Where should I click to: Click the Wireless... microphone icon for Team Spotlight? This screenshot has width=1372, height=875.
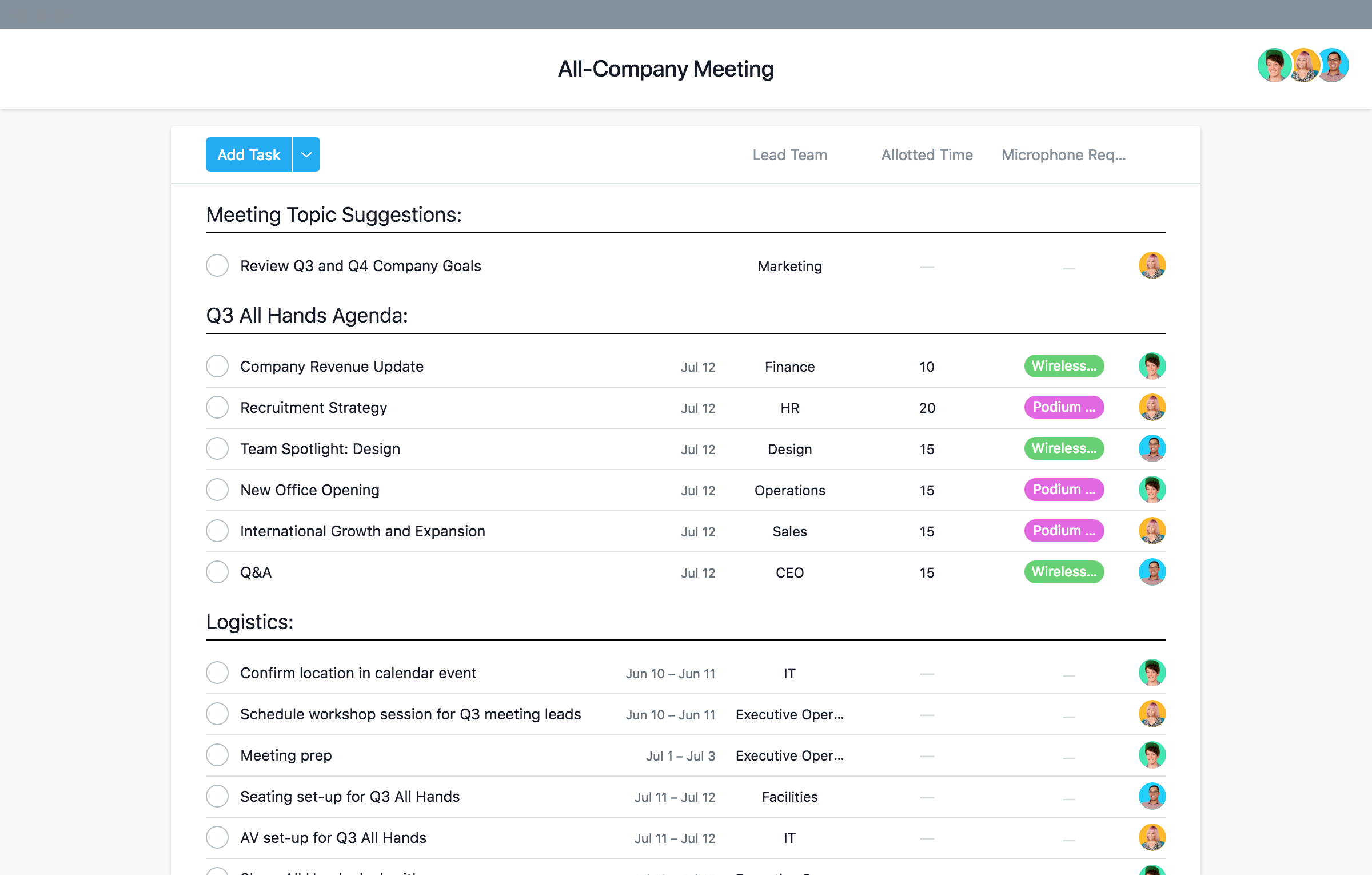1063,449
